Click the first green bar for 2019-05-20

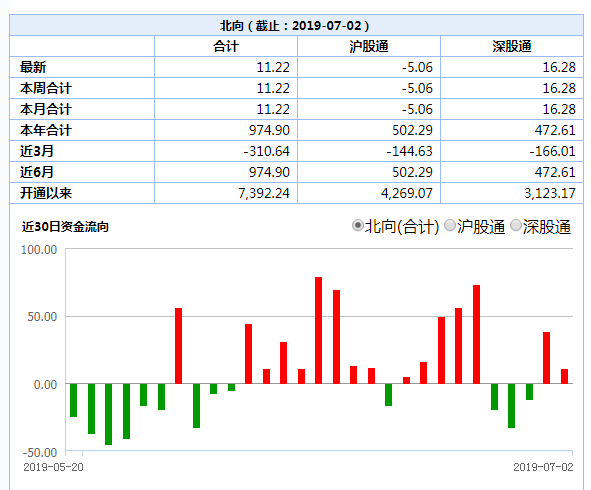click(73, 400)
